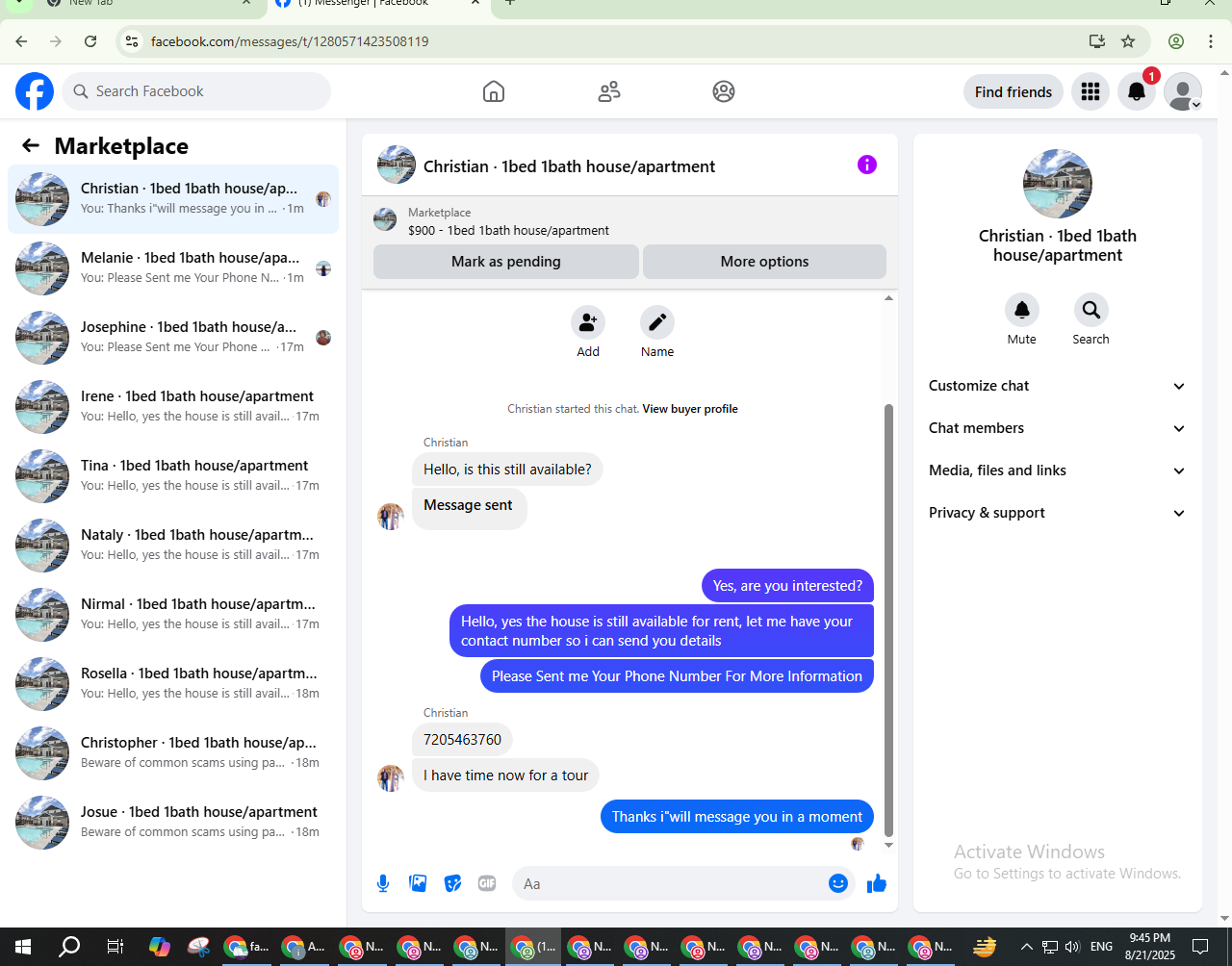Mark listing as pending

coord(506,262)
